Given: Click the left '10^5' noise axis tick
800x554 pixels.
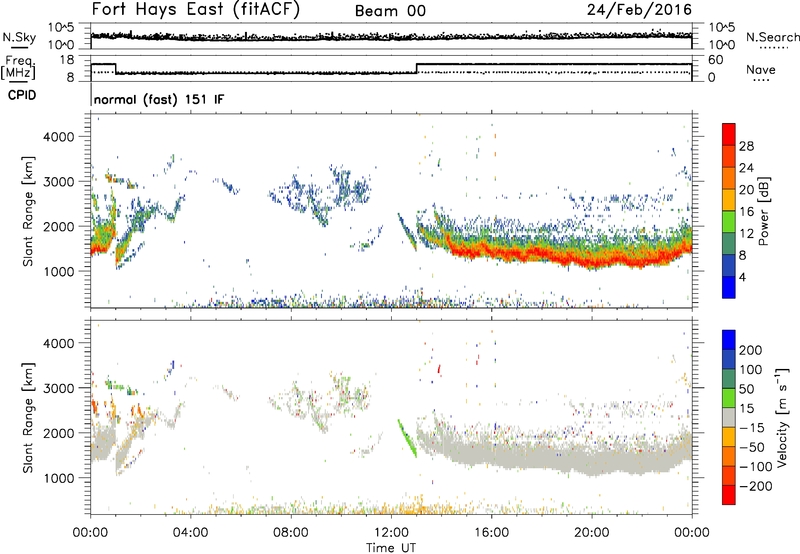Looking at the screenshot, I should click(x=61, y=28).
